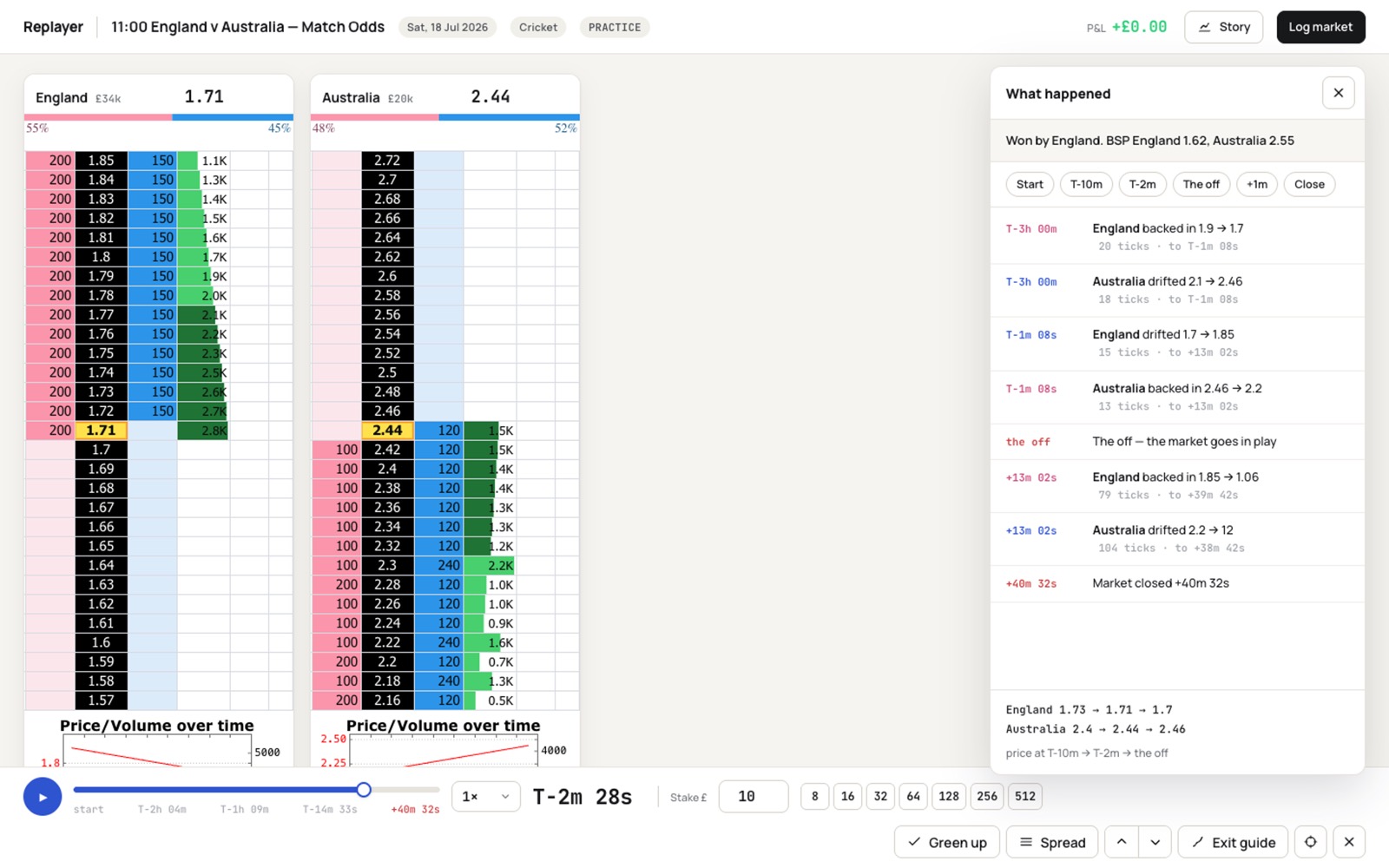This screenshot has width=1389, height=868.
Task: Jump to Start in timeline chips
Action: [1030, 184]
